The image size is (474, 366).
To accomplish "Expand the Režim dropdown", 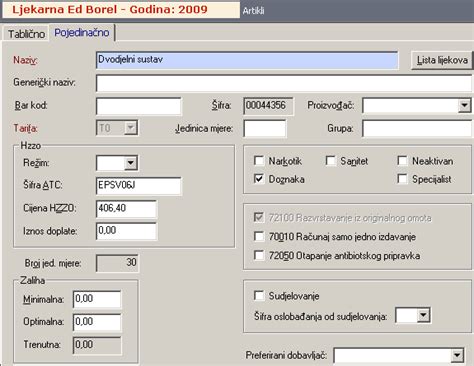I will click(131, 163).
